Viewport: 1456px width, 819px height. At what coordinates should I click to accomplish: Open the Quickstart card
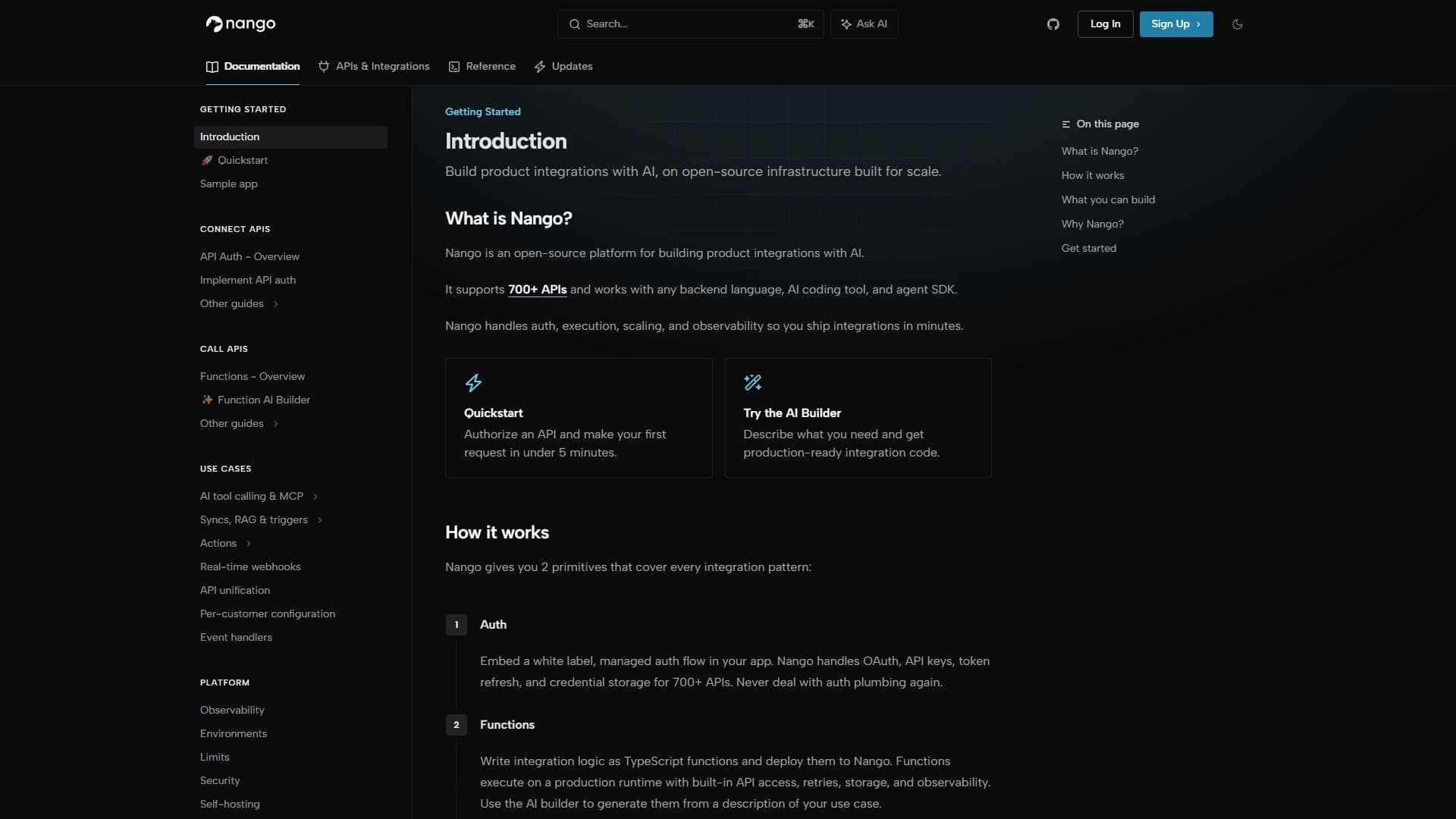pos(579,418)
